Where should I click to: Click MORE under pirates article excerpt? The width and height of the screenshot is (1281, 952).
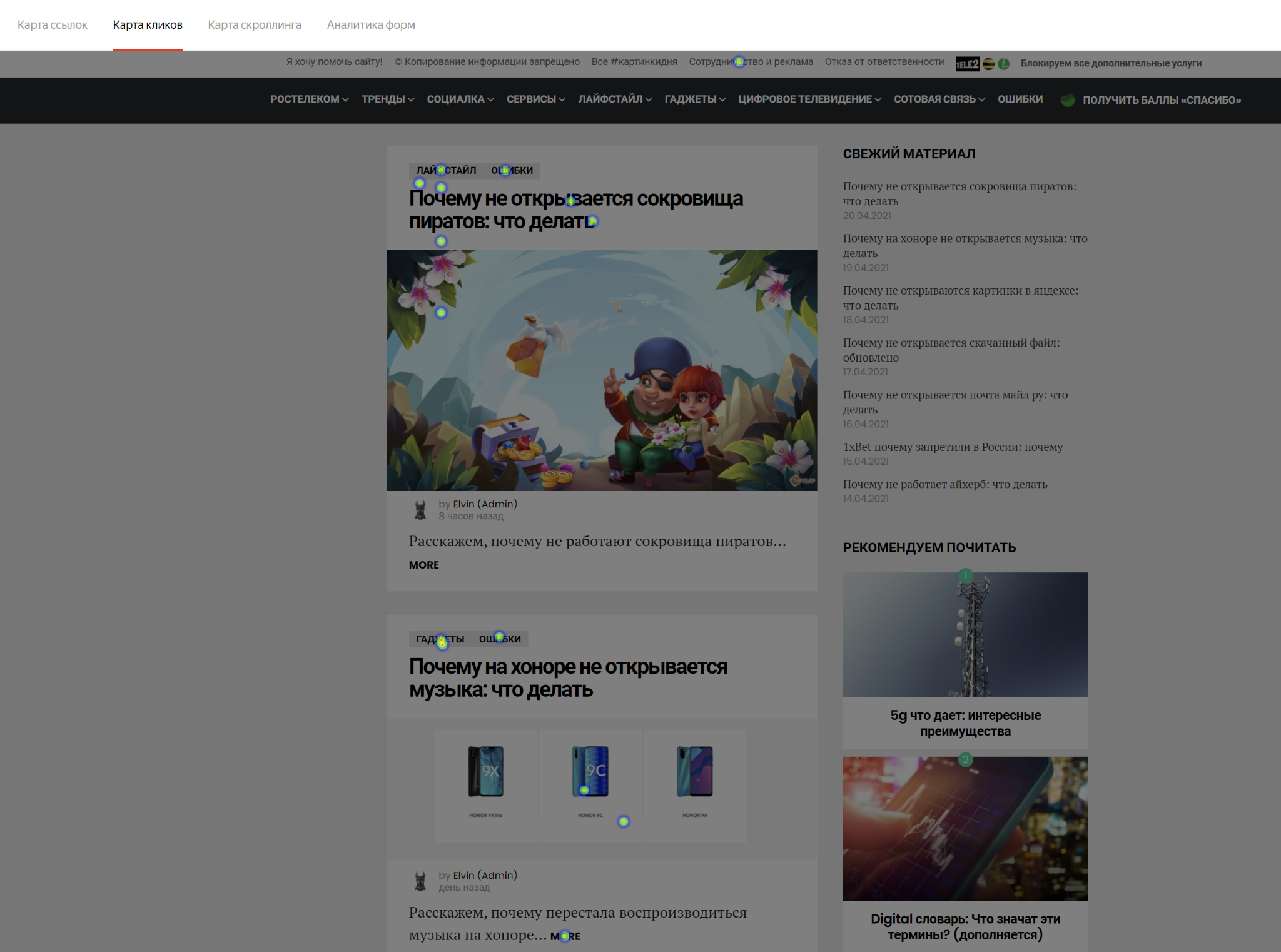tap(424, 565)
